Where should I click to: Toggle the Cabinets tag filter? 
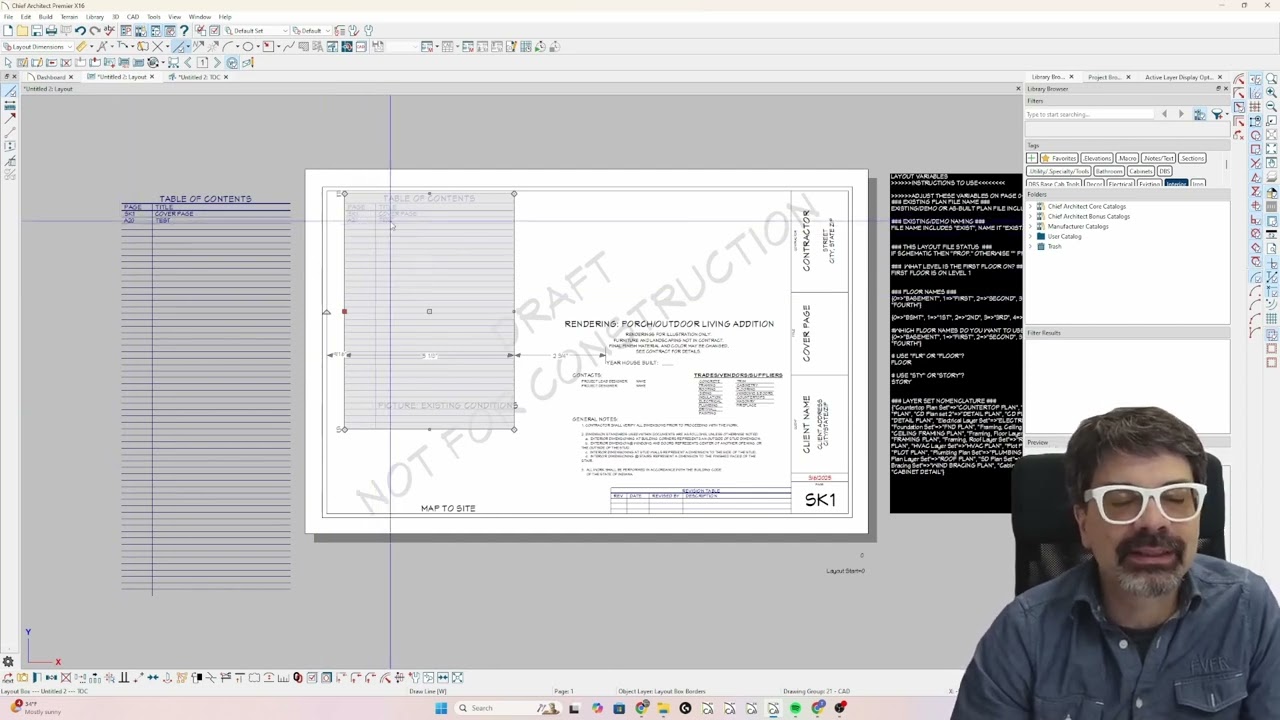1141,171
